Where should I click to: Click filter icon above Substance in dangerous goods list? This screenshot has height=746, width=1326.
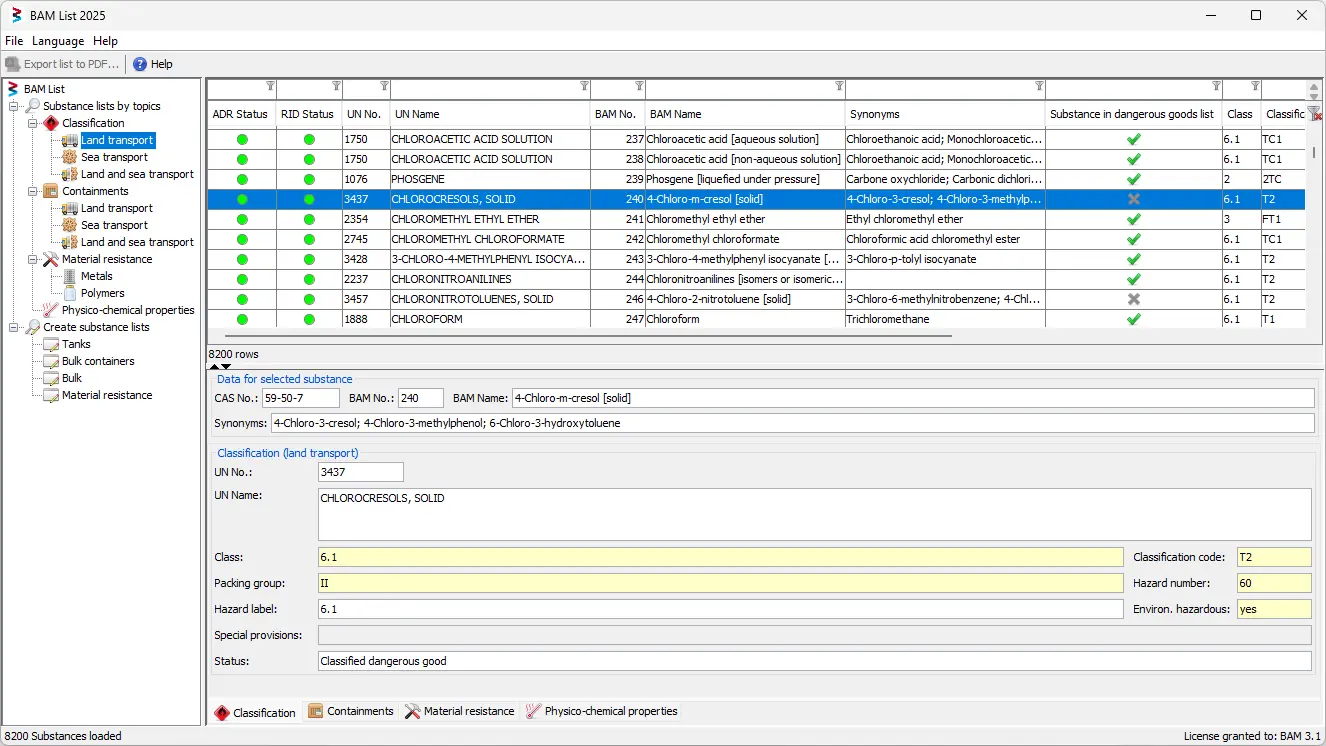1216,86
